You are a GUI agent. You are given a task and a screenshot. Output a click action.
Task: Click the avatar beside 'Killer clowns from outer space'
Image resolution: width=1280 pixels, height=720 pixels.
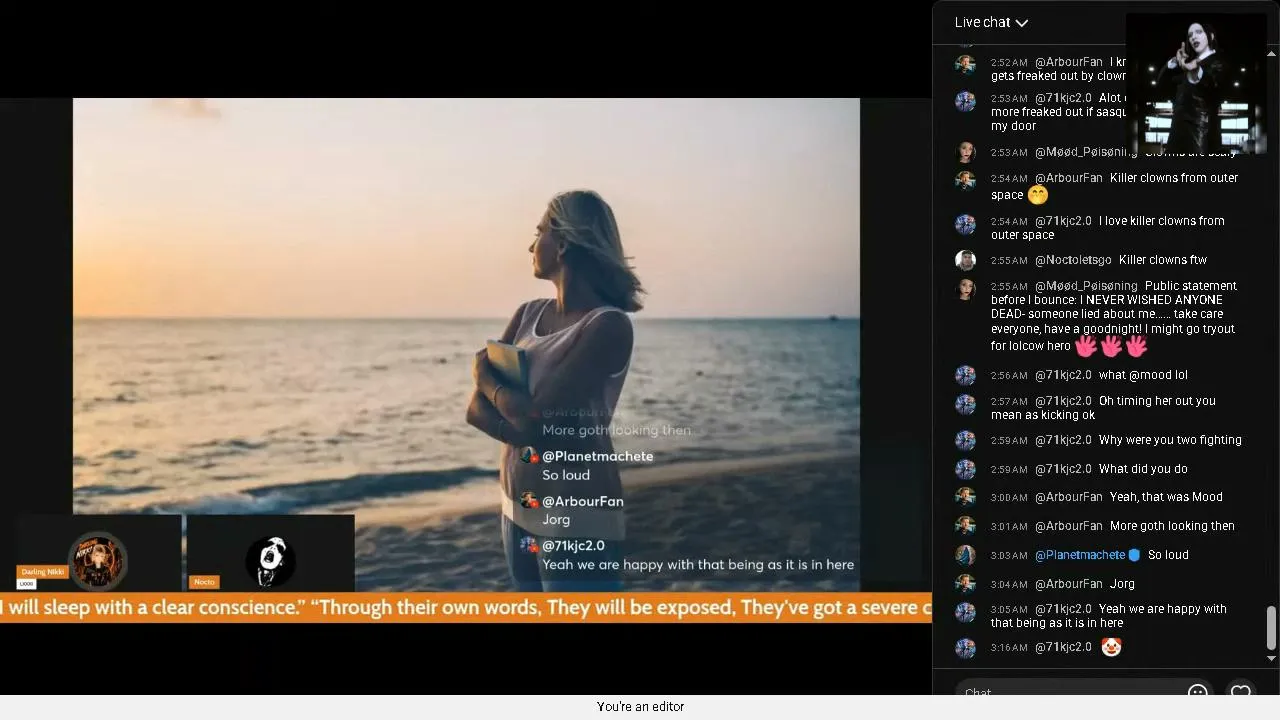point(965,180)
